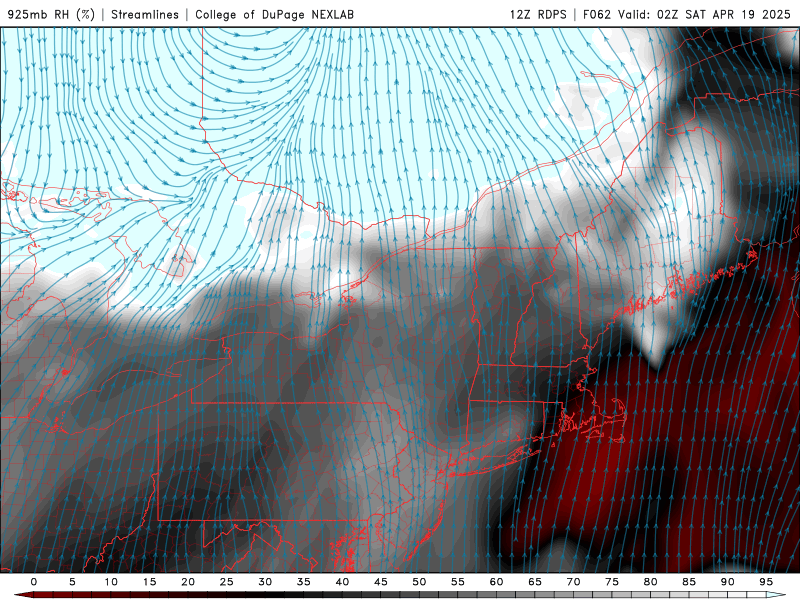The height and width of the screenshot is (600, 800).
Task: Click the '60' tick label on the scale
Action: coord(496,582)
